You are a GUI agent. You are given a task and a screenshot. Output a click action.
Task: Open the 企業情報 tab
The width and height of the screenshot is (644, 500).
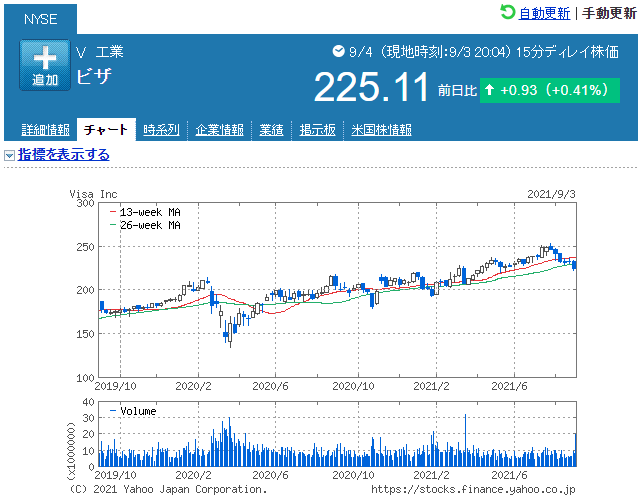219,130
